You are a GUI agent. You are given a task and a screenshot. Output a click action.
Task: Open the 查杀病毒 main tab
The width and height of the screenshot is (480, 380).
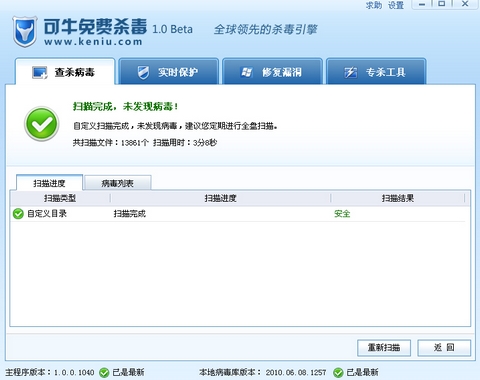[65, 72]
